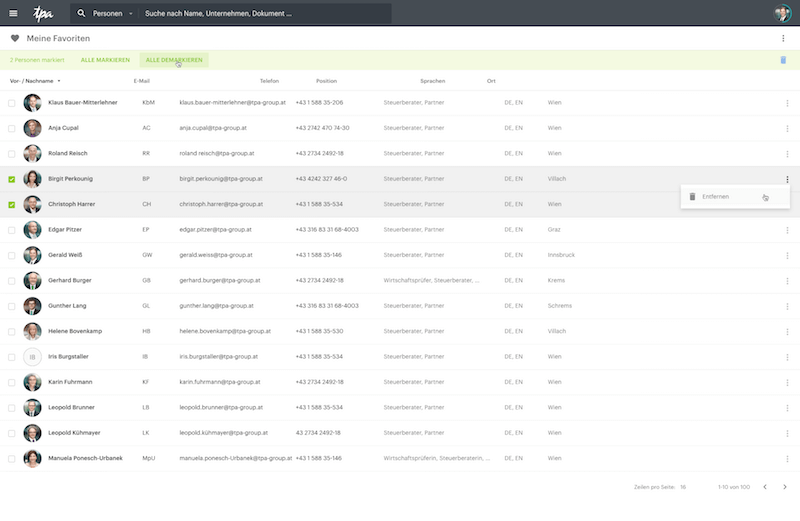Open row menu for Manuela Ponesch-Urbanek
800x521 pixels.
787,459
